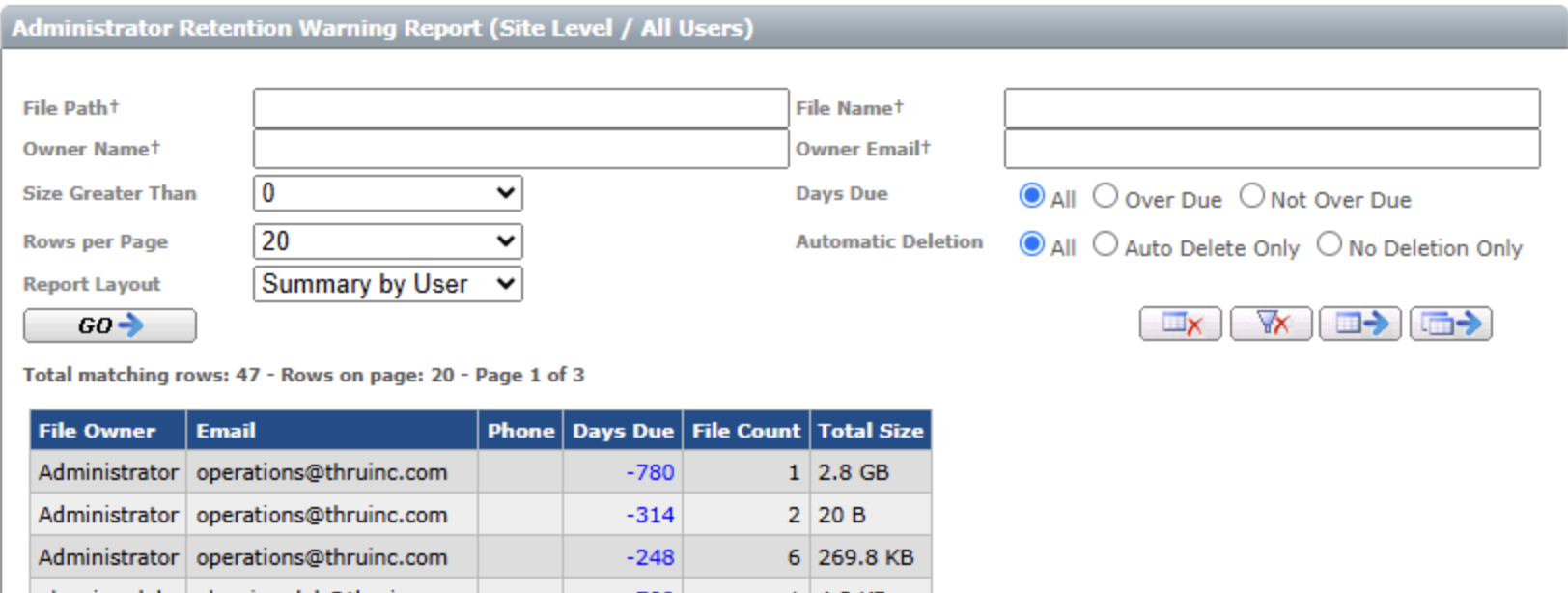Open the Report Layout dropdown
This screenshot has height=593, width=1568.
pyautogui.click(x=387, y=285)
